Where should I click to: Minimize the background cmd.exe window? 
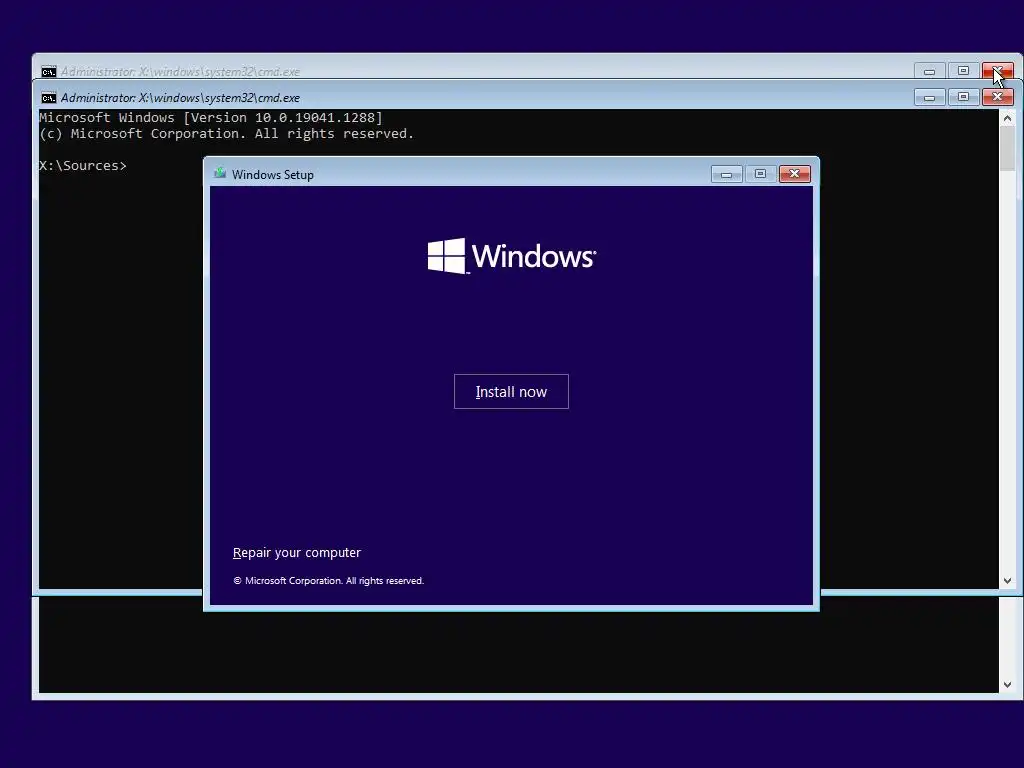click(x=929, y=71)
